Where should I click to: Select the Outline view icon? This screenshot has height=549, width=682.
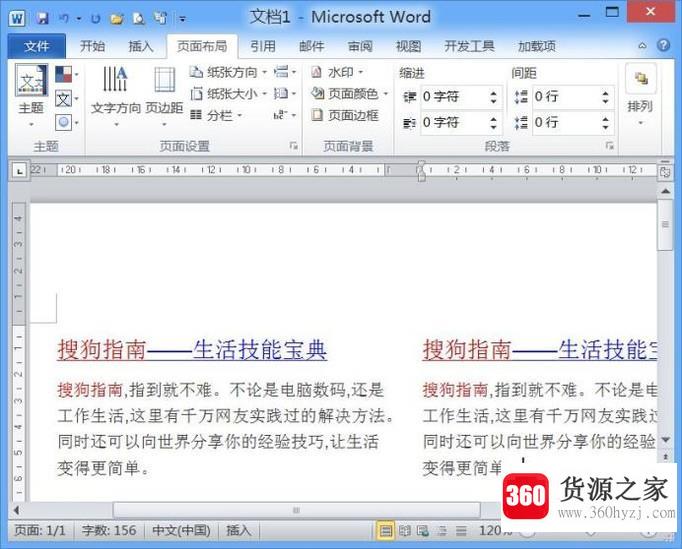pyautogui.click(x=442, y=531)
